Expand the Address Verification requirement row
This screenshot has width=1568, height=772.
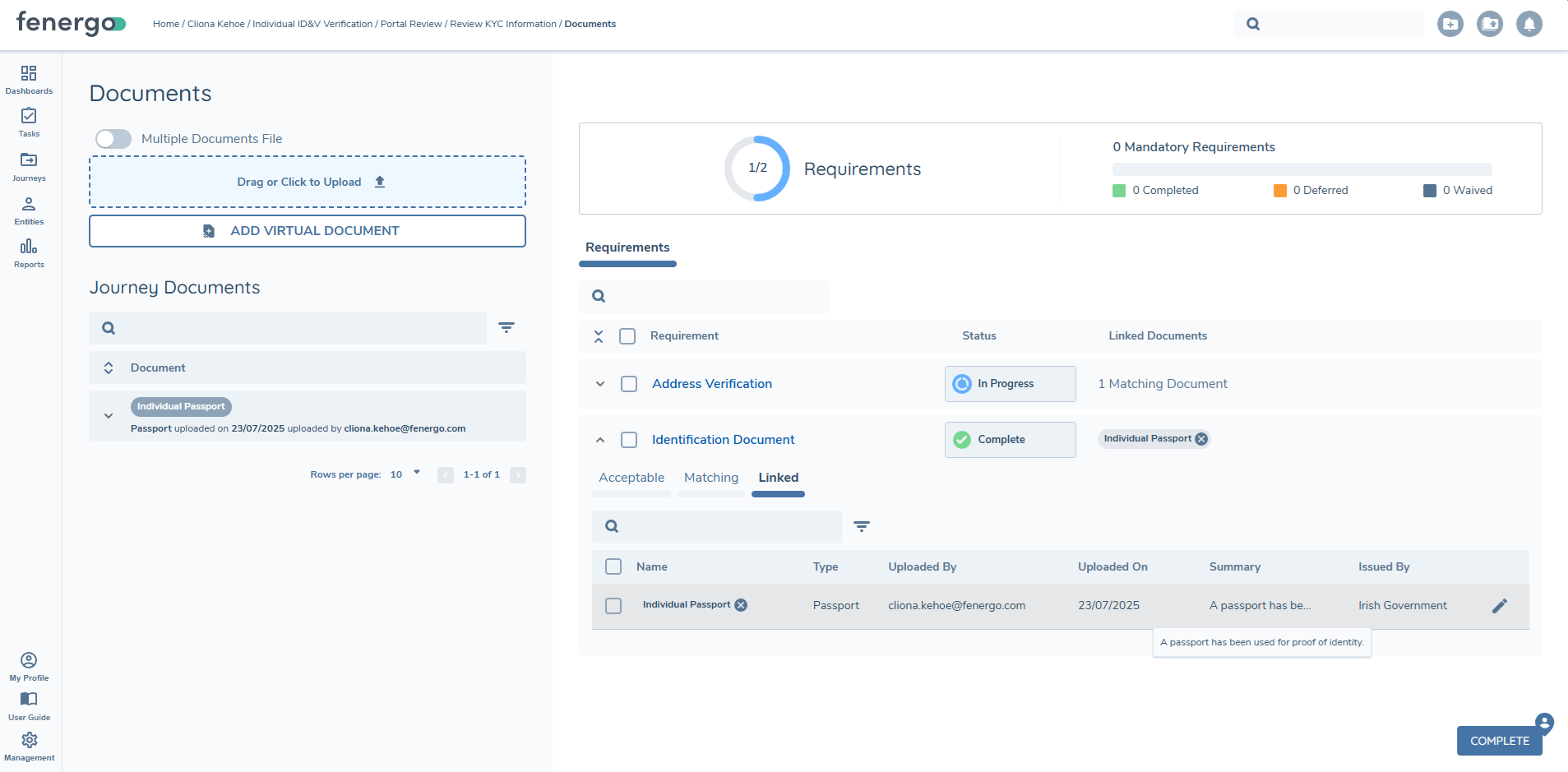point(600,384)
